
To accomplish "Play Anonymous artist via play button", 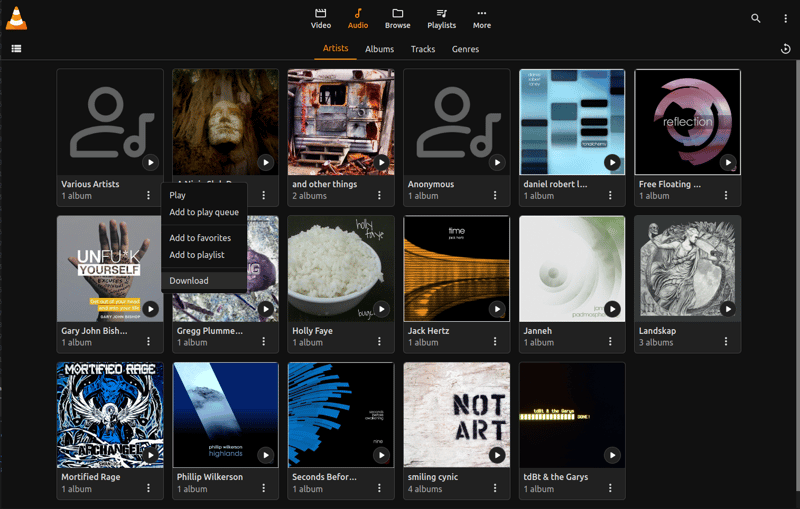I will click(497, 163).
